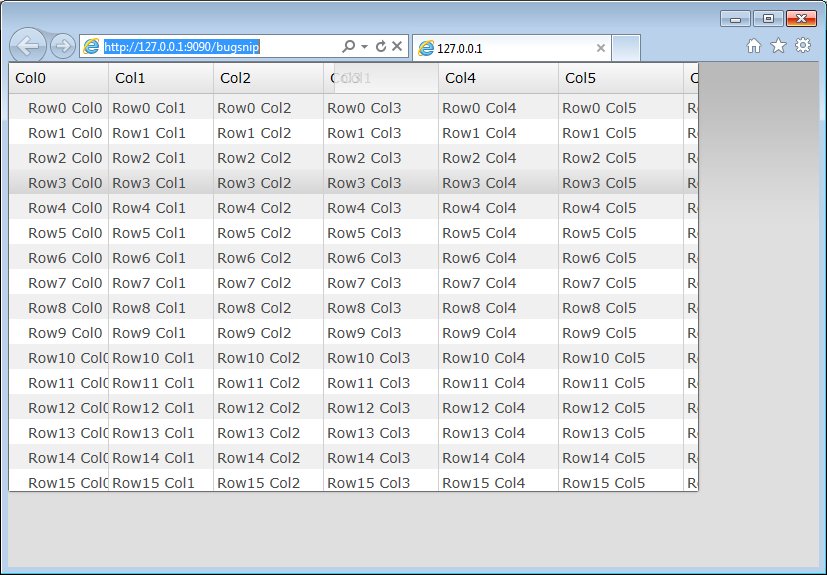Screen dimensions: 827x575
Task: Click the search magnifier icon in address bar
Action: 348,46
